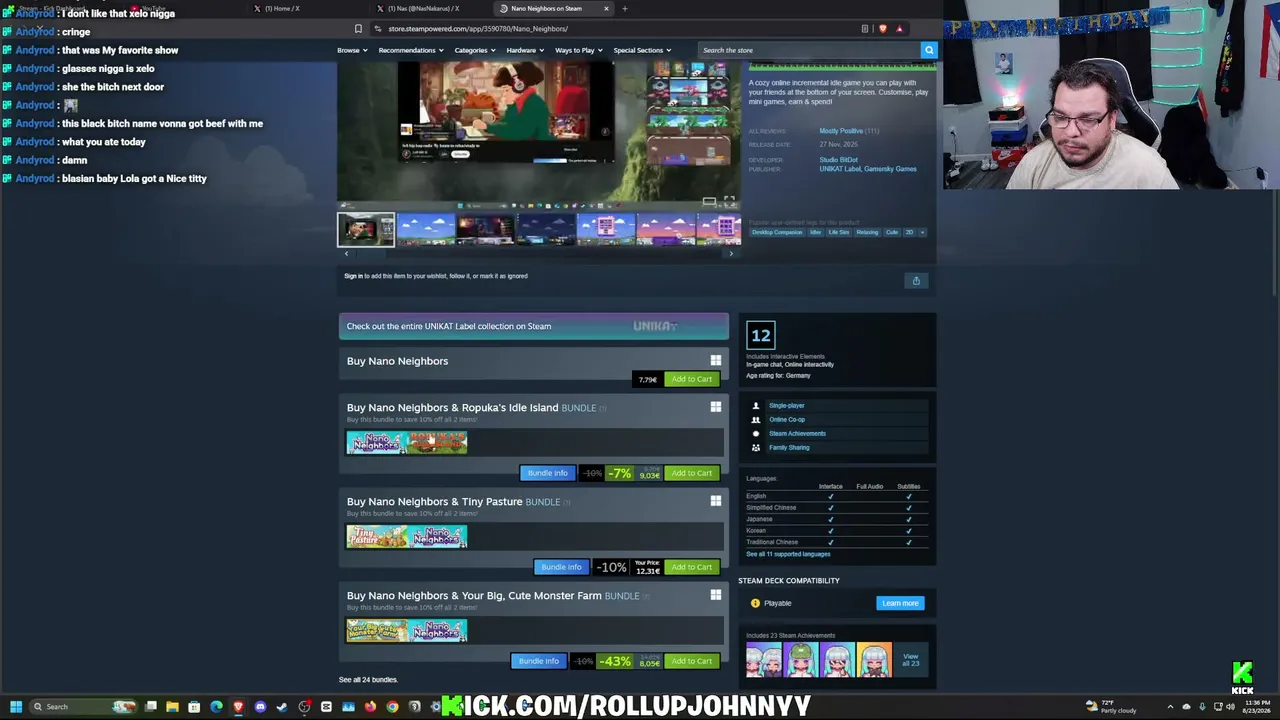Click Learn more for Steam Deck compatibility
Viewport: 1280px width, 720px height.
(900, 603)
